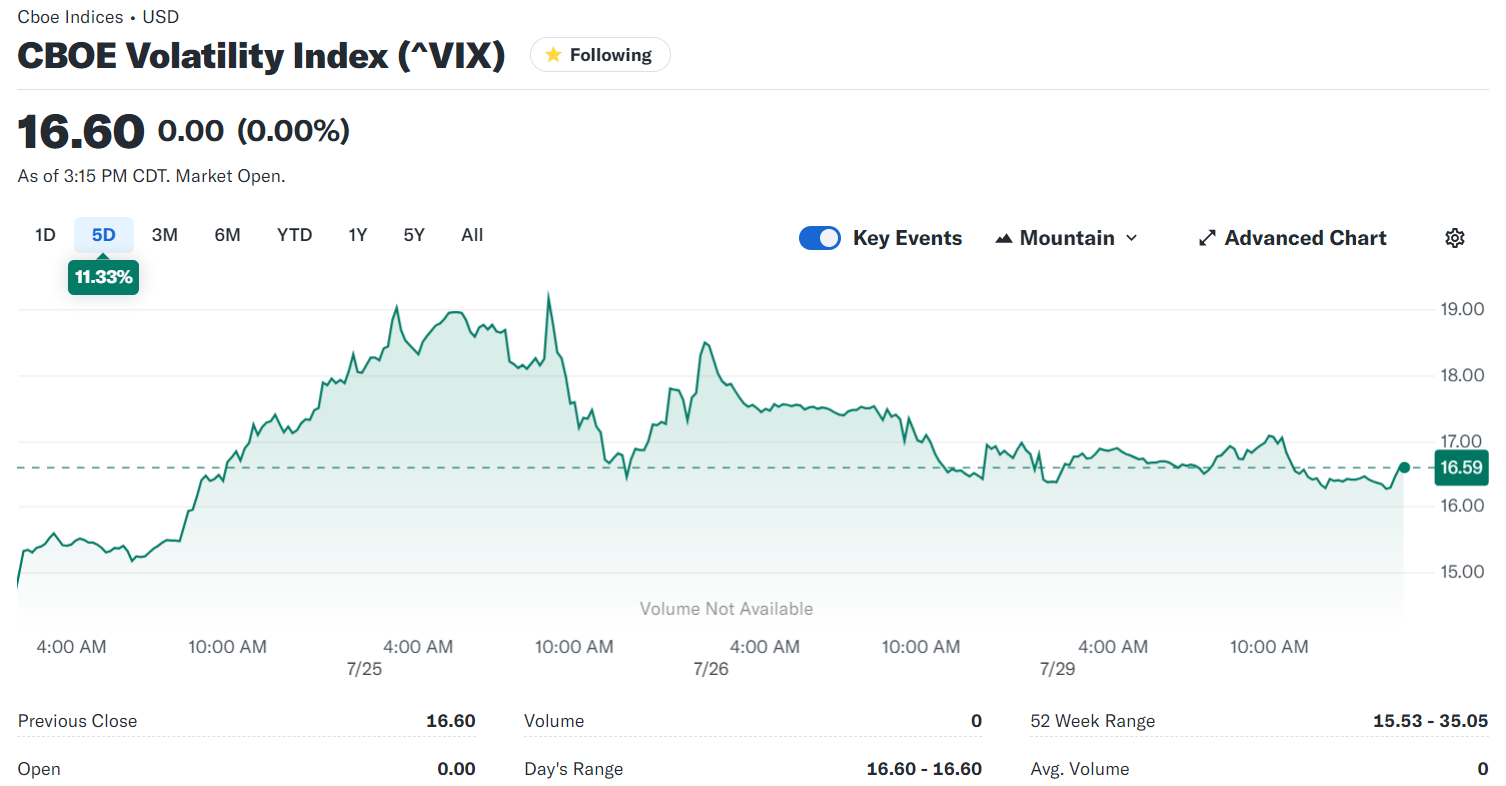Click the 7/25 date axis label
Viewport: 1506px width, 786px height.
[x=364, y=669]
